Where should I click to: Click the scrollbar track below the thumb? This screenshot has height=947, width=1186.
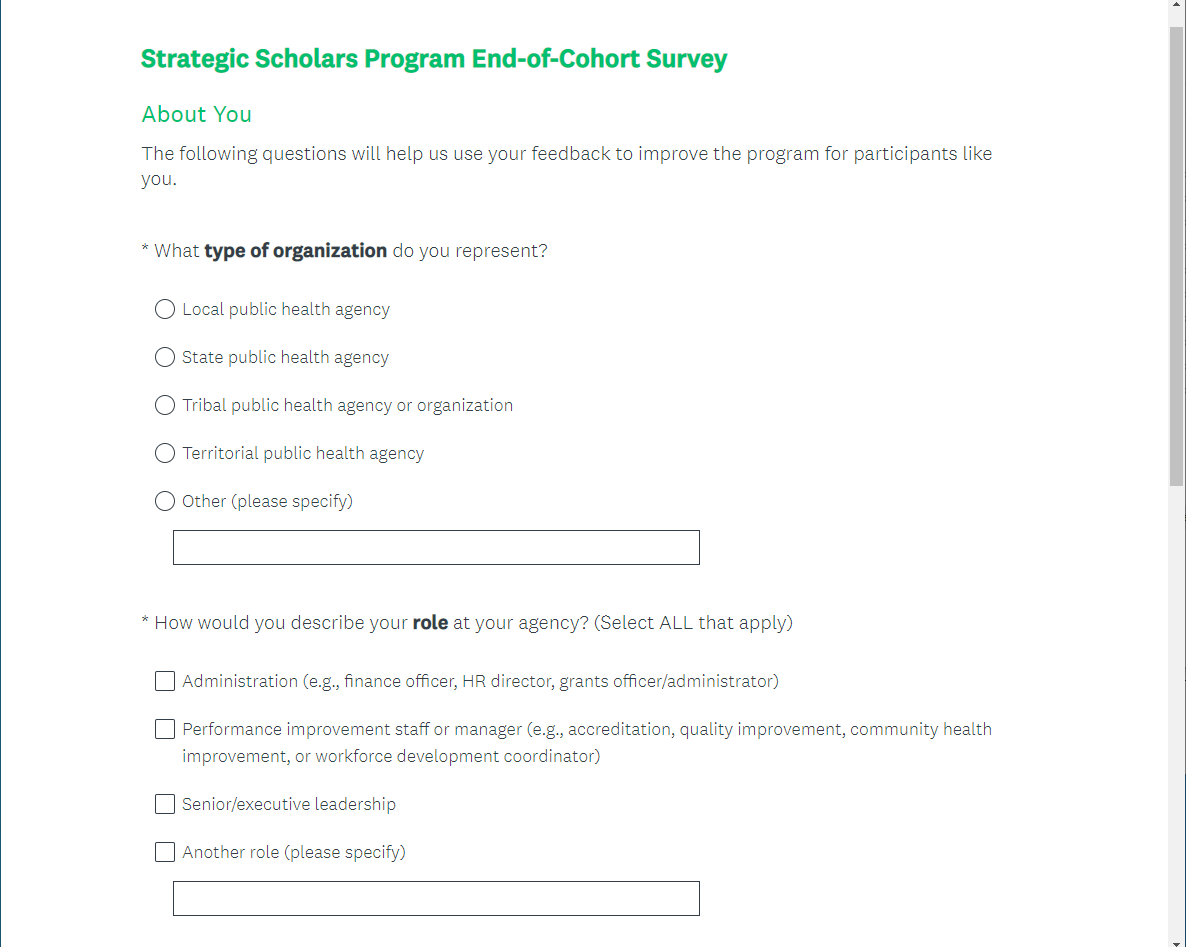(1176, 700)
